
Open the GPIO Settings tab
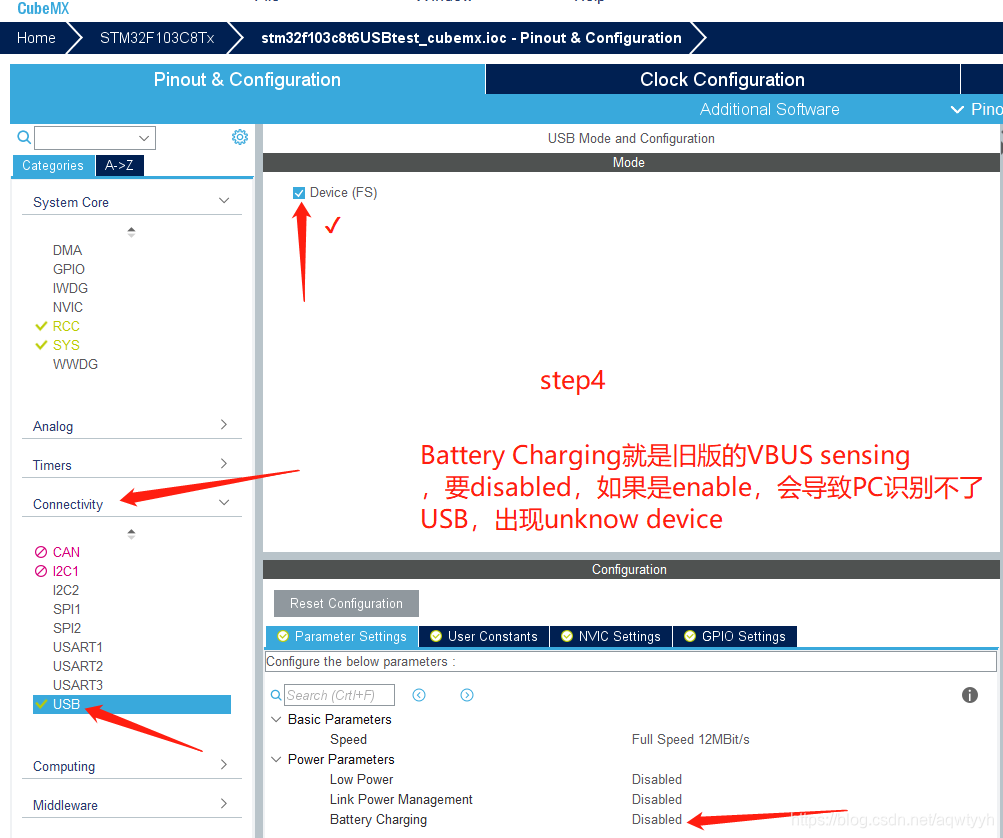[735, 636]
